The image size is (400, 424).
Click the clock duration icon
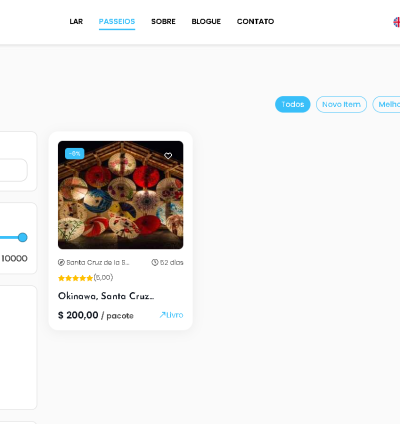[x=155, y=262]
